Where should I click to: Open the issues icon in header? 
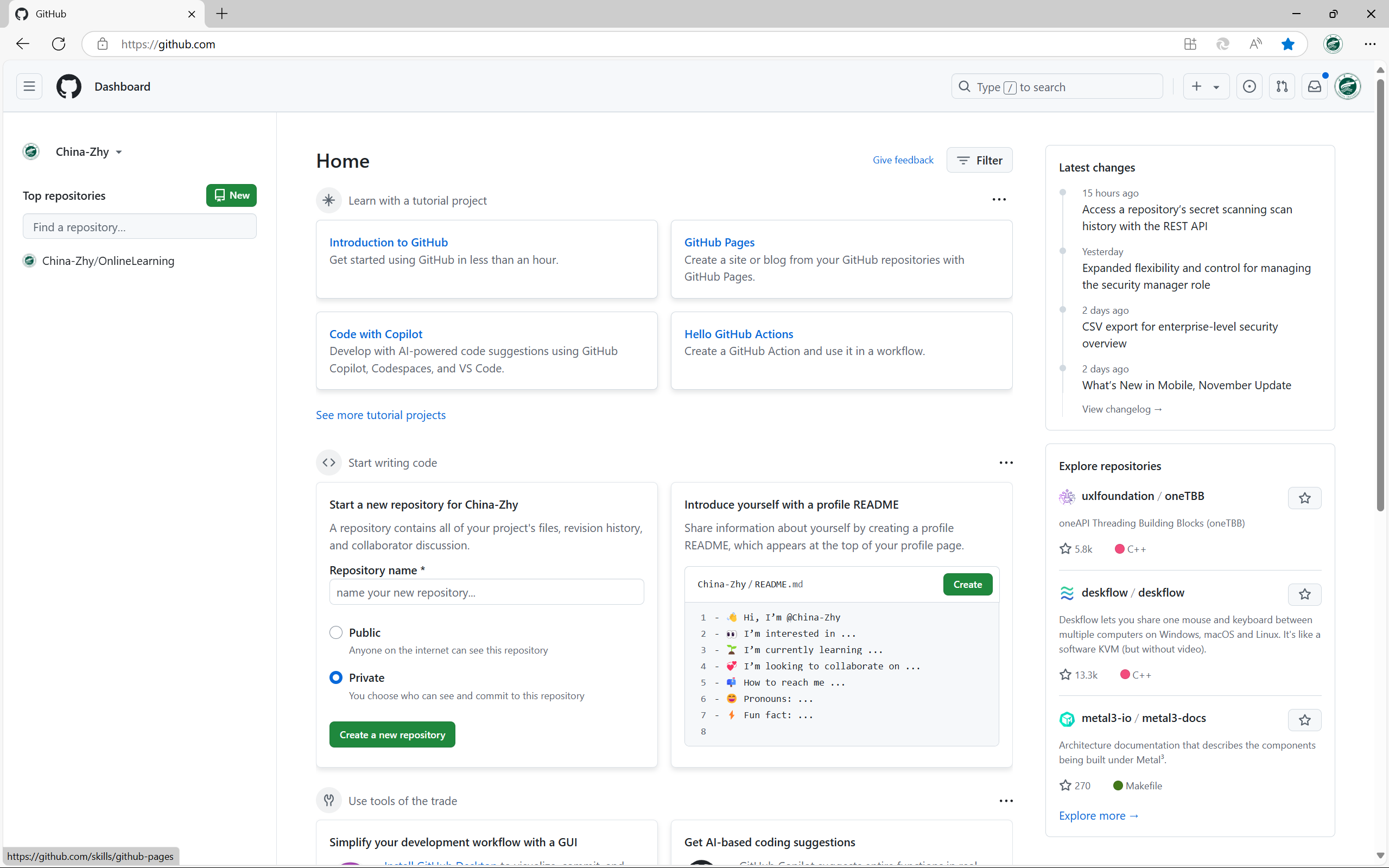coord(1249,87)
